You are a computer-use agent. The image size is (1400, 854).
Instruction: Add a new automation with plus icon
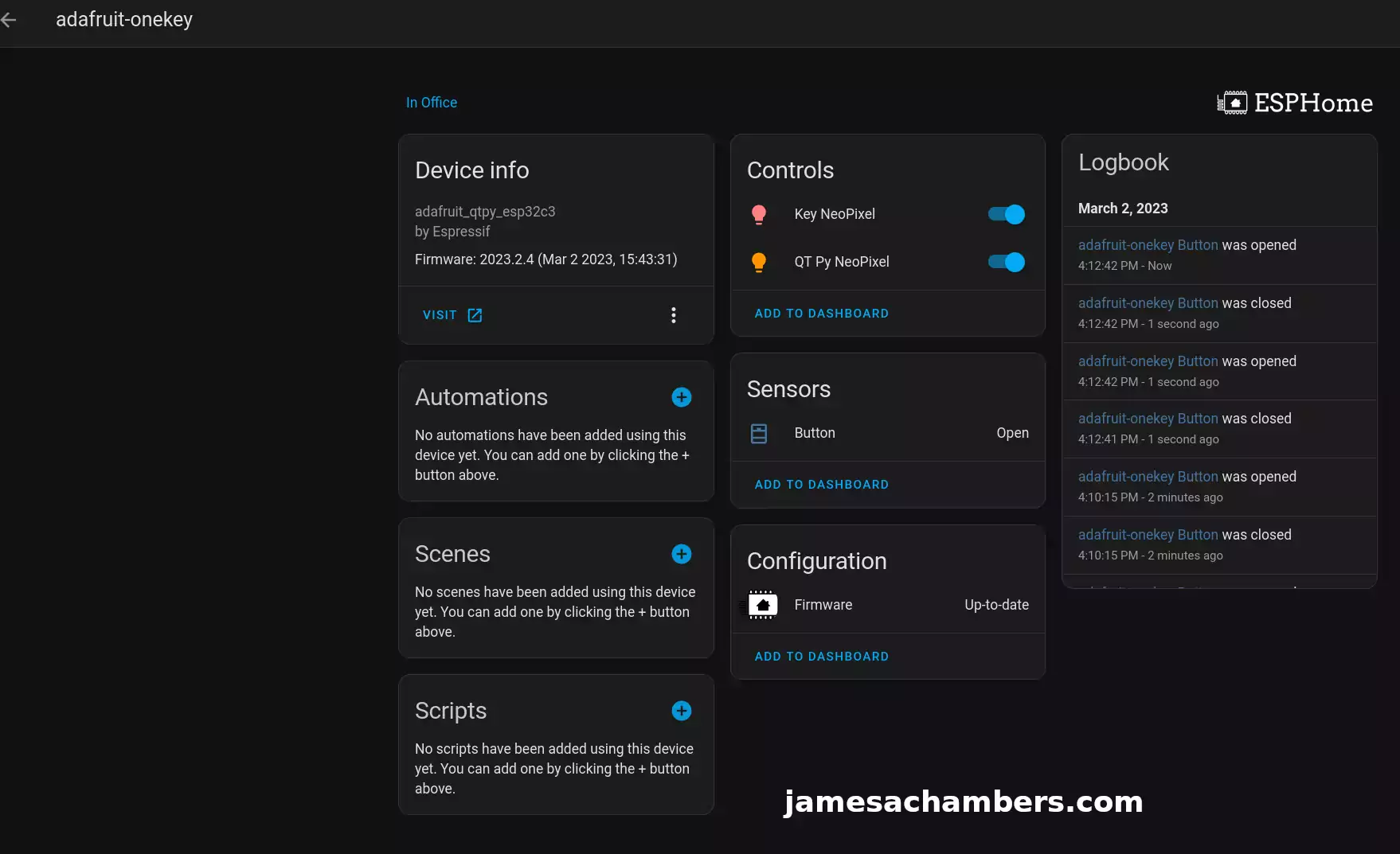coord(682,397)
